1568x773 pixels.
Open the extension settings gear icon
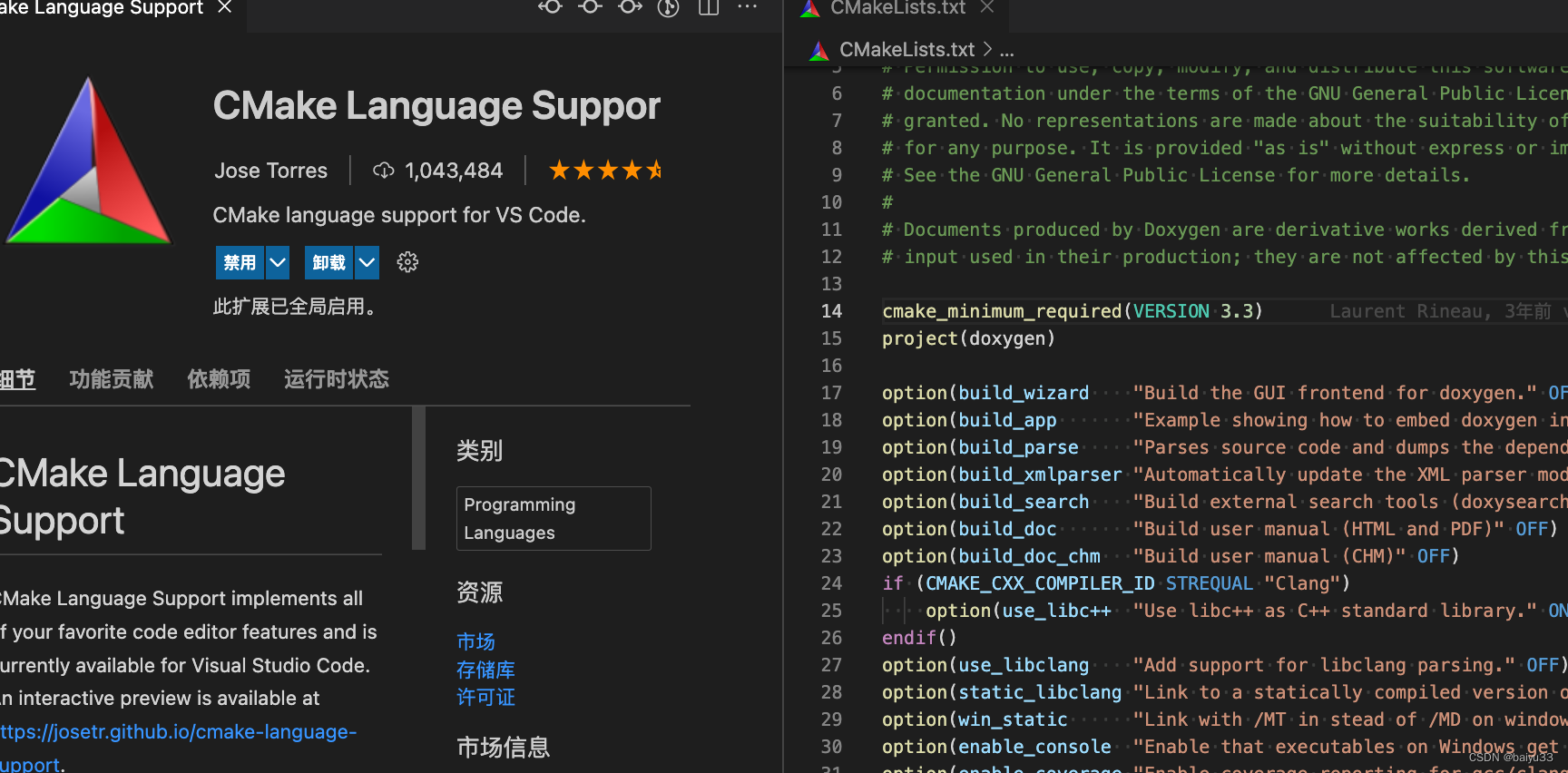[407, 262]
